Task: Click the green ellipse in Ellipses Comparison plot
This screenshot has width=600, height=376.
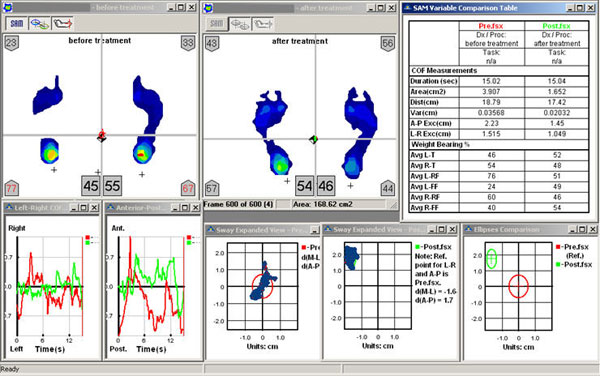Action: tap(492, 259)
